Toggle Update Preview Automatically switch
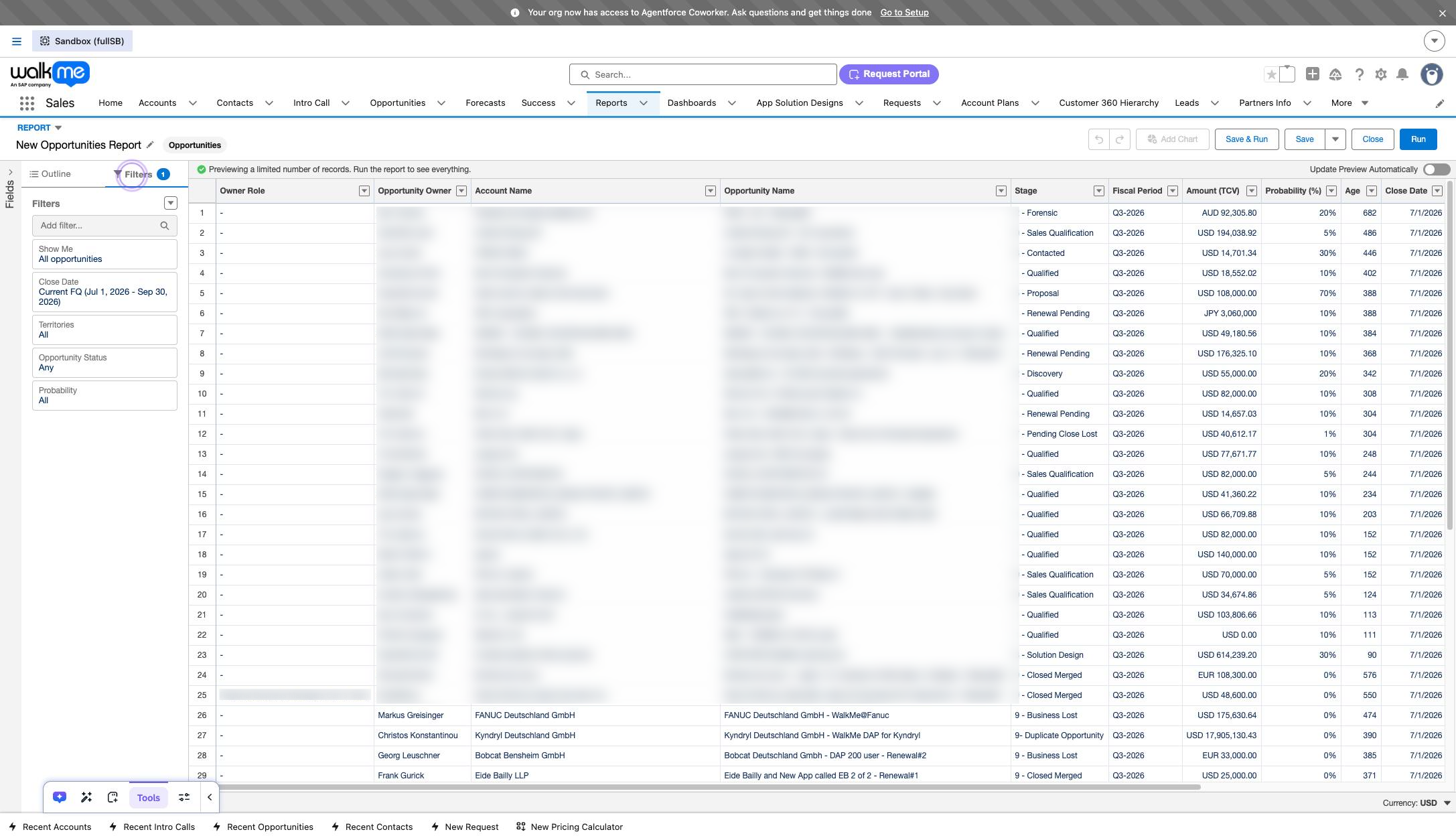 point(1437,169)
